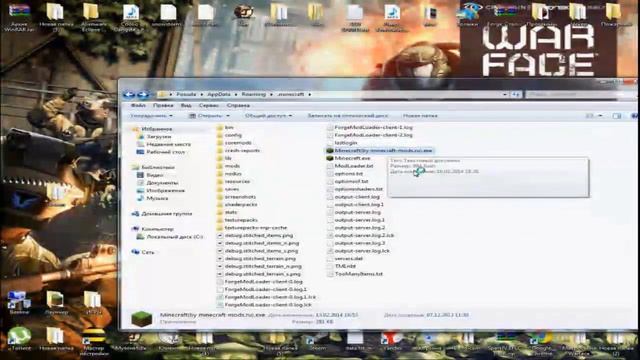Open the address bar history dropdown arrow

click(505, 94)
